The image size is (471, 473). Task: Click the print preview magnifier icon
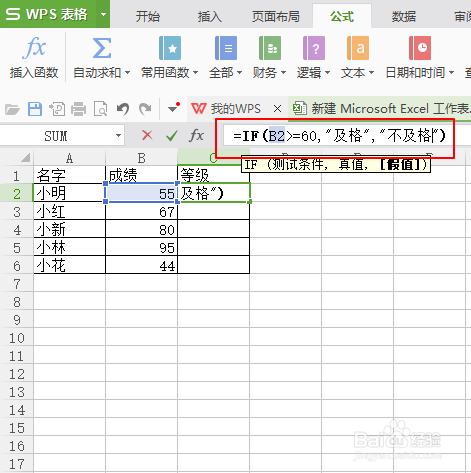(x=100, y=109)
